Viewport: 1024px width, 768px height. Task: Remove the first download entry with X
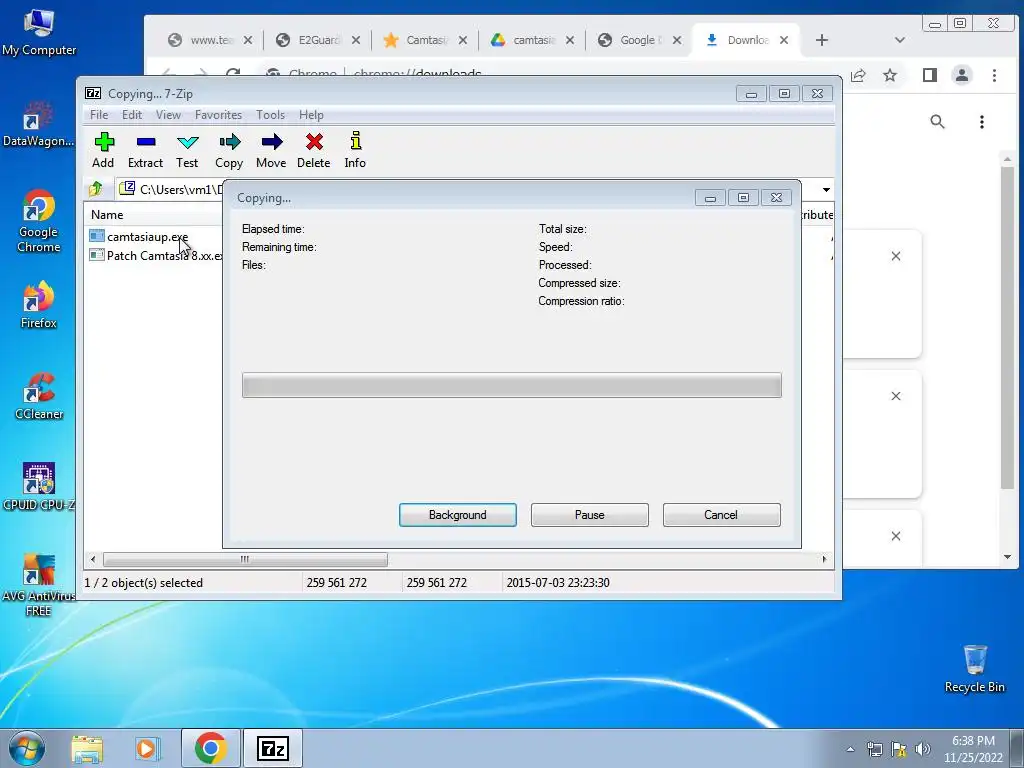coord(896,256)
